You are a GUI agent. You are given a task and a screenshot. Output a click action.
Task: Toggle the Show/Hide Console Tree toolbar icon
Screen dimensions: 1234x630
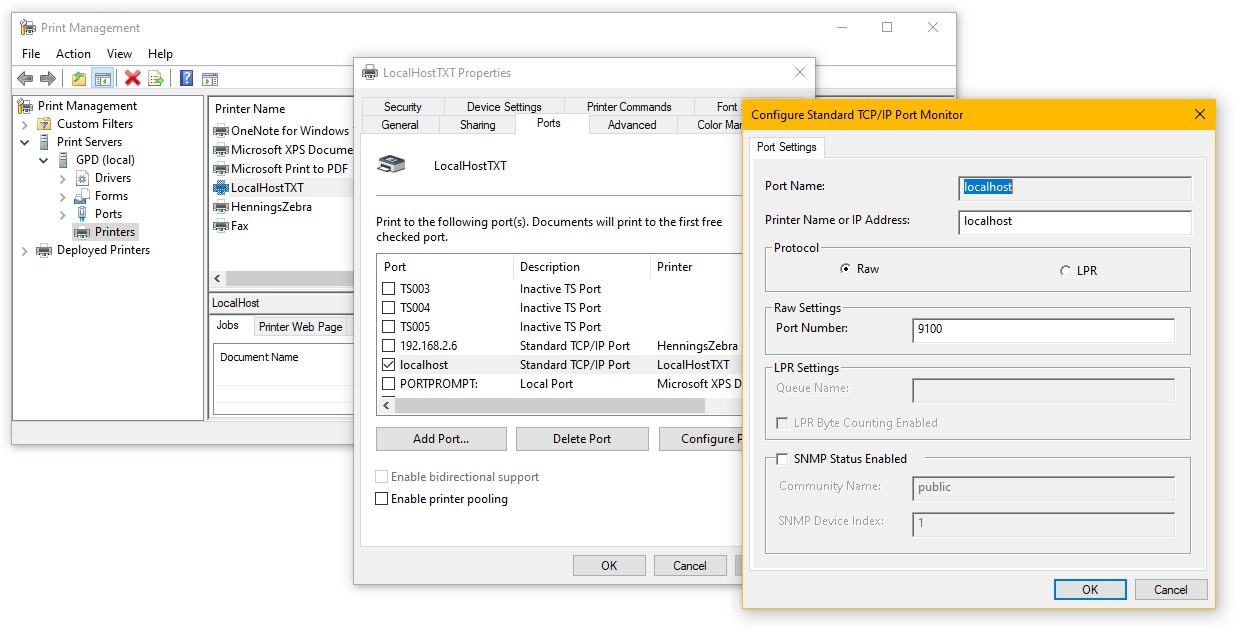(x=102, y=78)
